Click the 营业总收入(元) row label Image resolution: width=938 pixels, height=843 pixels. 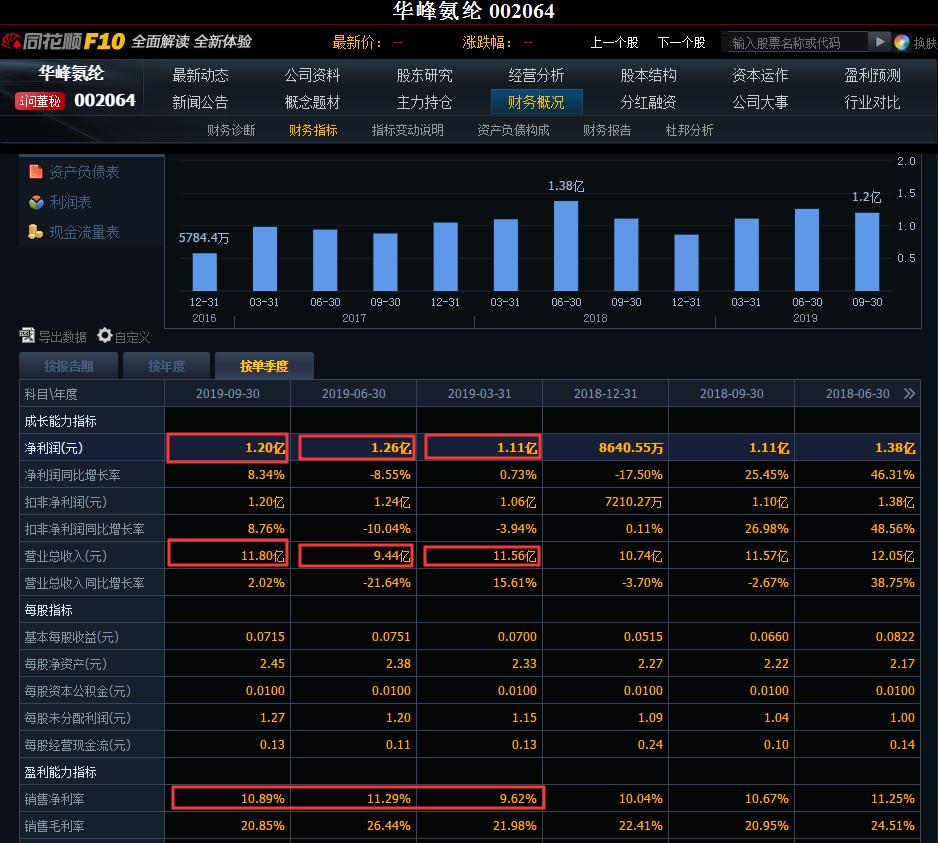[x=65, y=556]
